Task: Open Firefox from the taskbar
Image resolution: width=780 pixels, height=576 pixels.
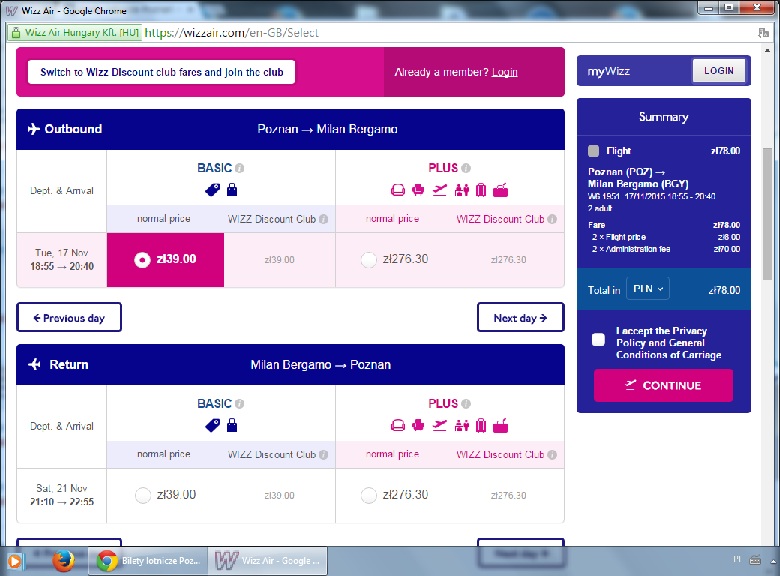Action: point(64,562)
